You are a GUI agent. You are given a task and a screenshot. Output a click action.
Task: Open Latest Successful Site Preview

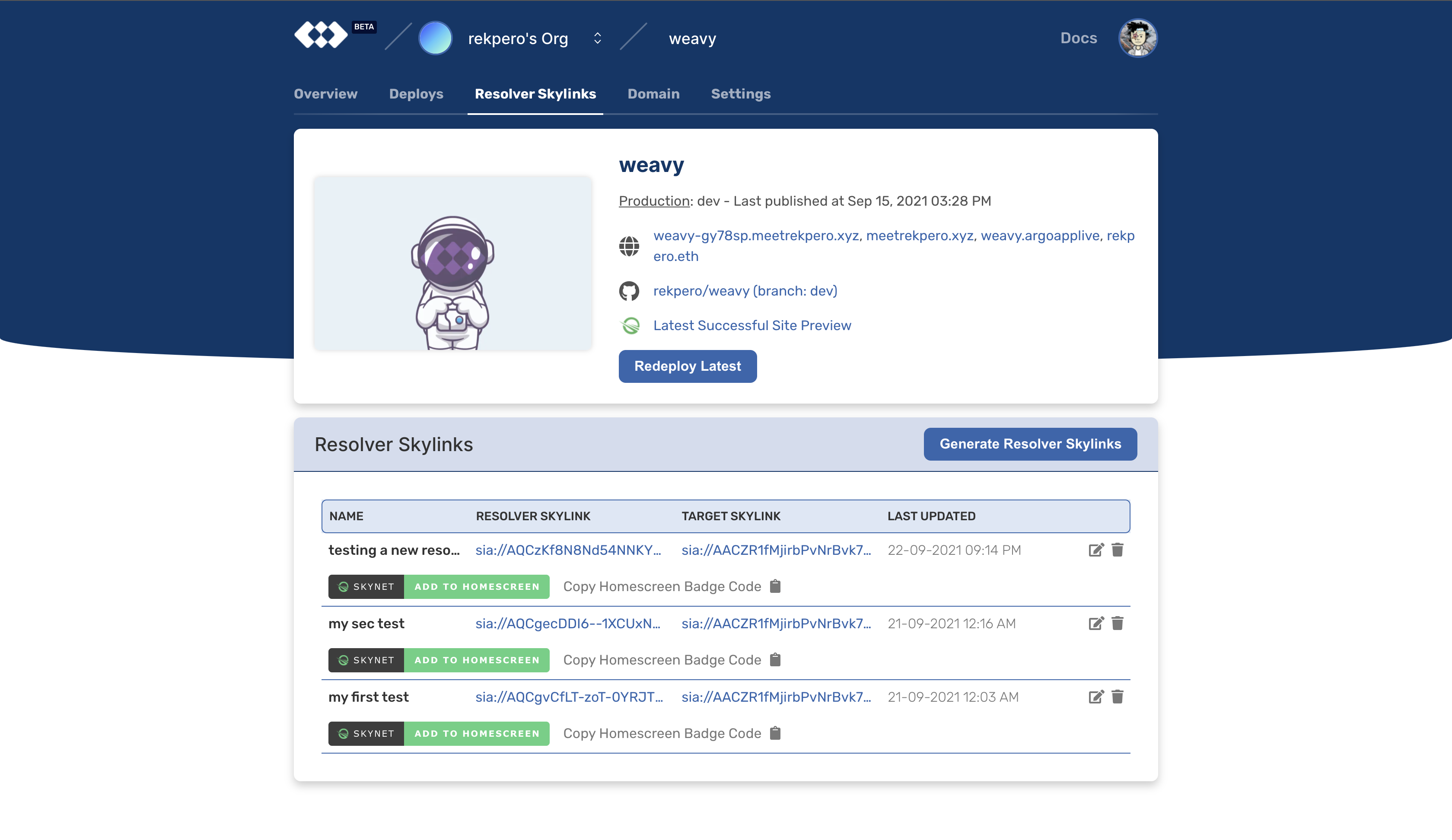pos(752,325)
